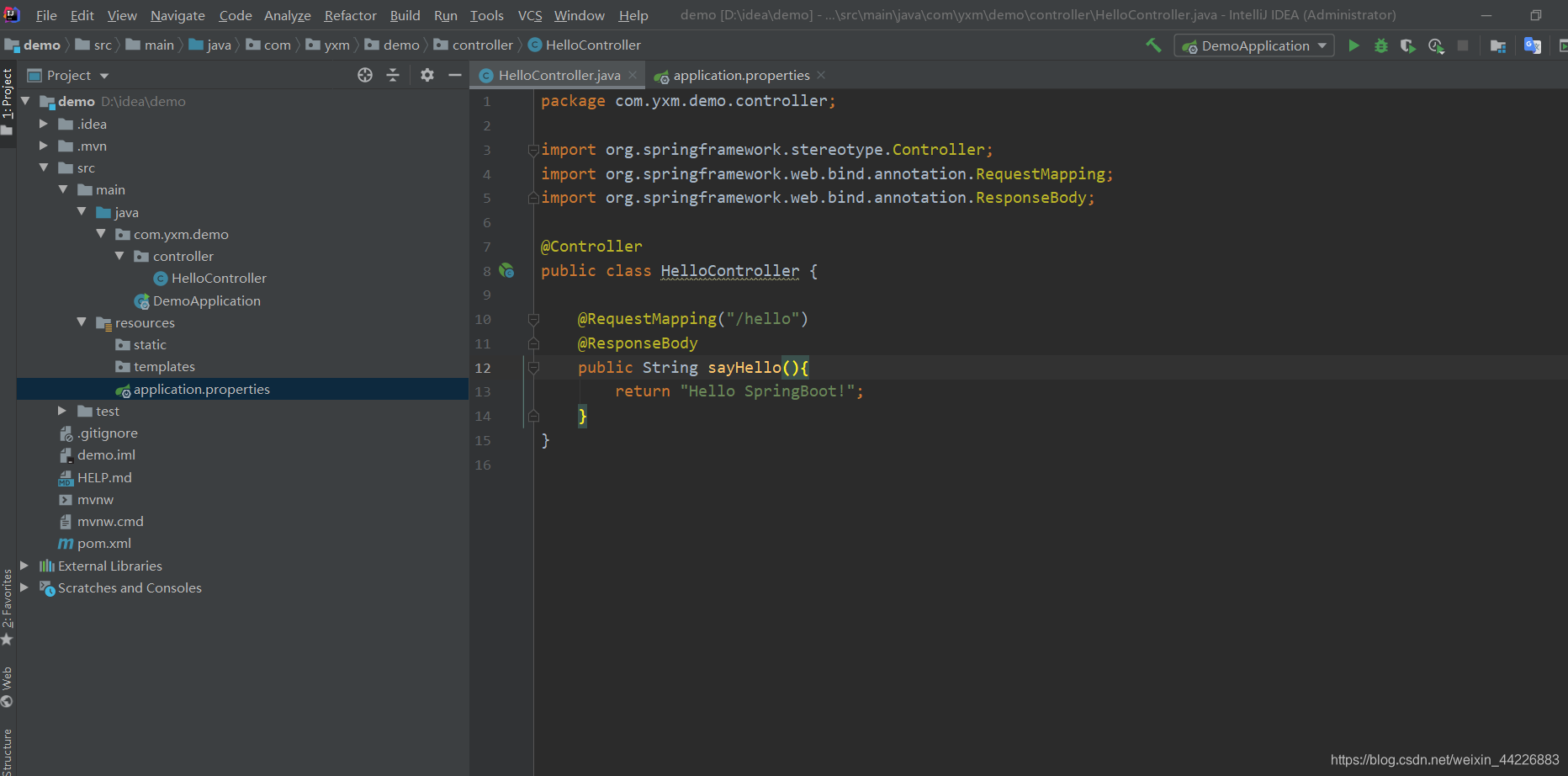Collapse the main folder arrow
The height and width of the screenshot is (776, 1568).
[x=63, y=189]
